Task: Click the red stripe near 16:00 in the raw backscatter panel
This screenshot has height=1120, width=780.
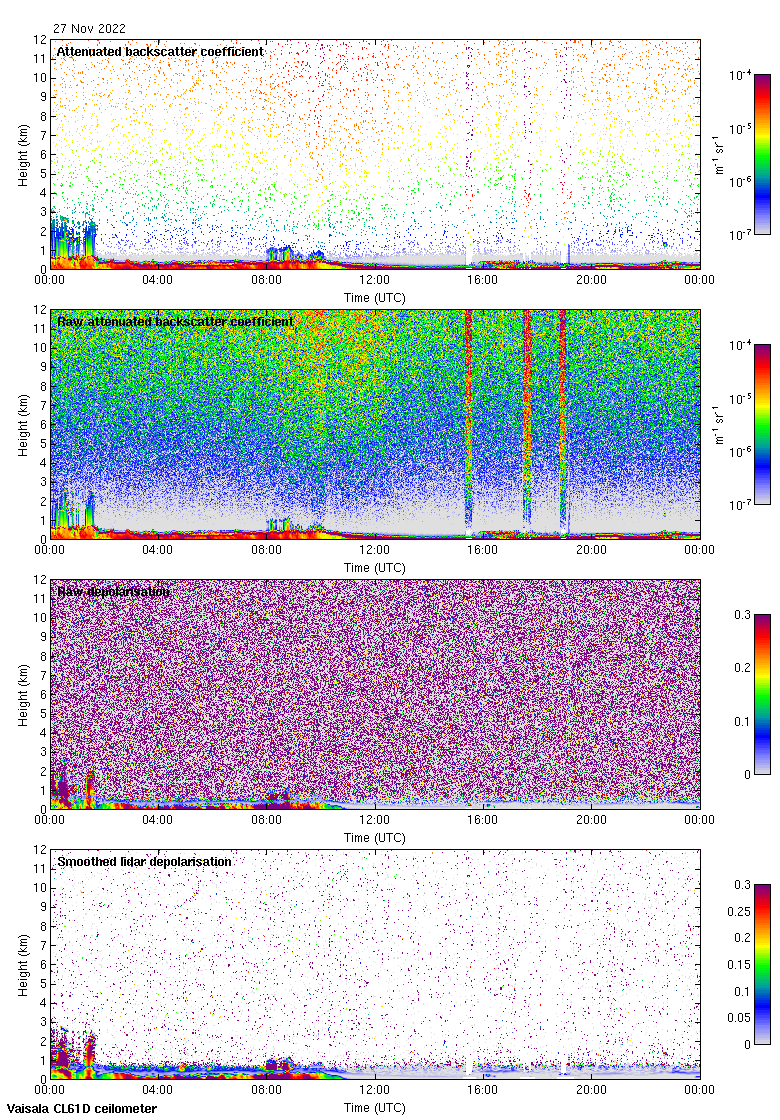Action: pyautogui.click(x=469, y=421)
